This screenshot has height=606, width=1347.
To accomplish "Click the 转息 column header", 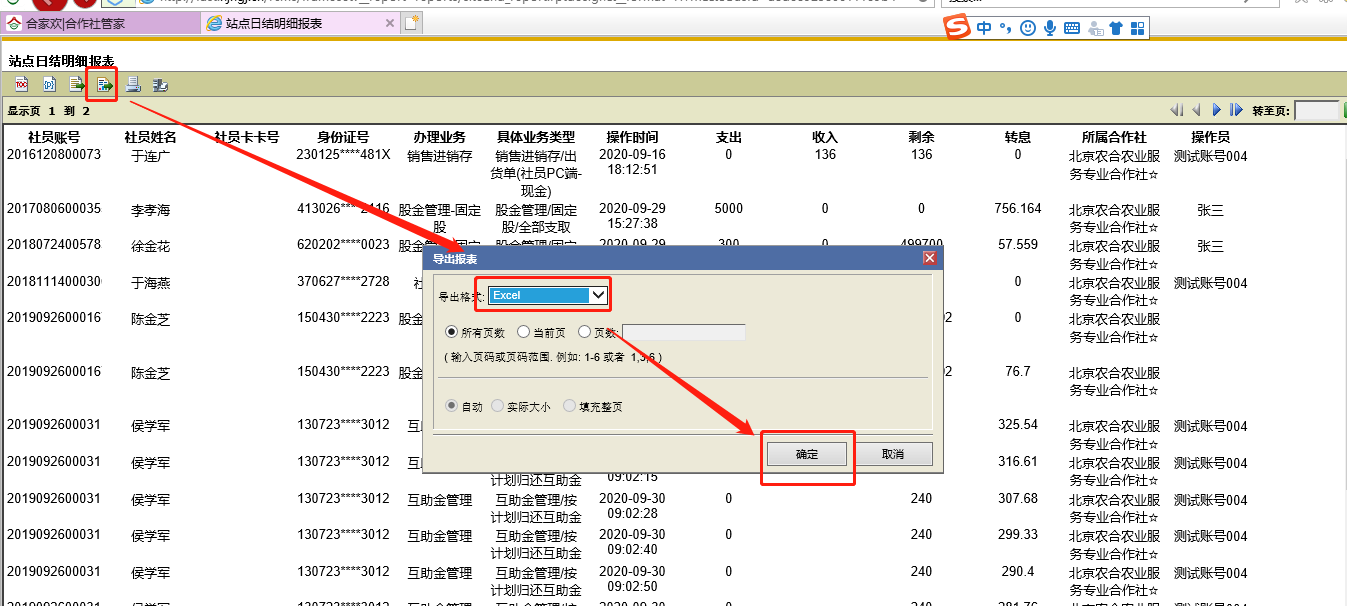I will 1018,137.
